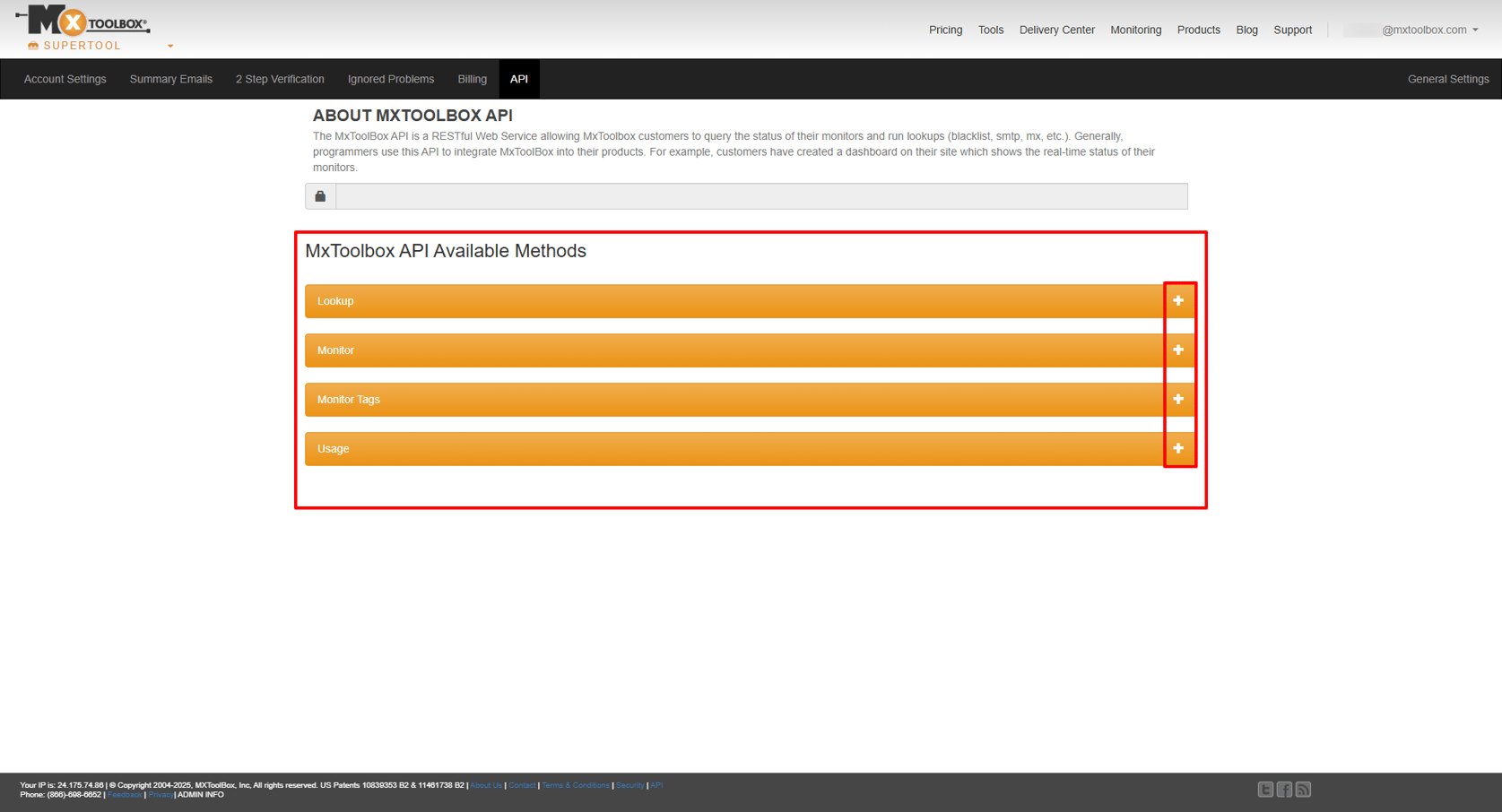Click the MxToolbox logo
Image resolution: width=1502 pixels, height=812 pixels.
79,22
